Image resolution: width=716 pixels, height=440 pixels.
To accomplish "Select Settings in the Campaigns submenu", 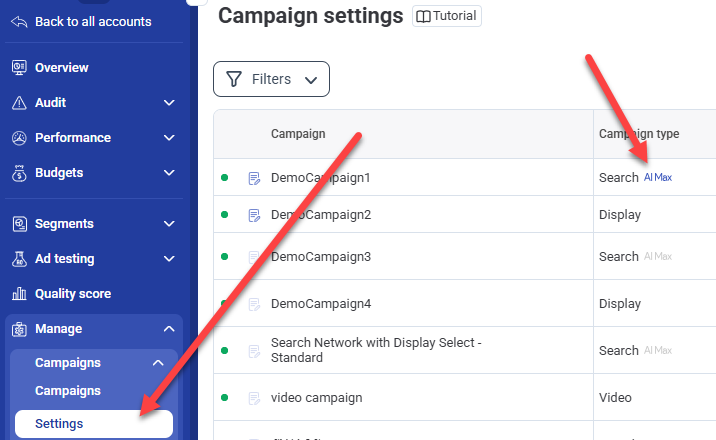I will point(59,424).
